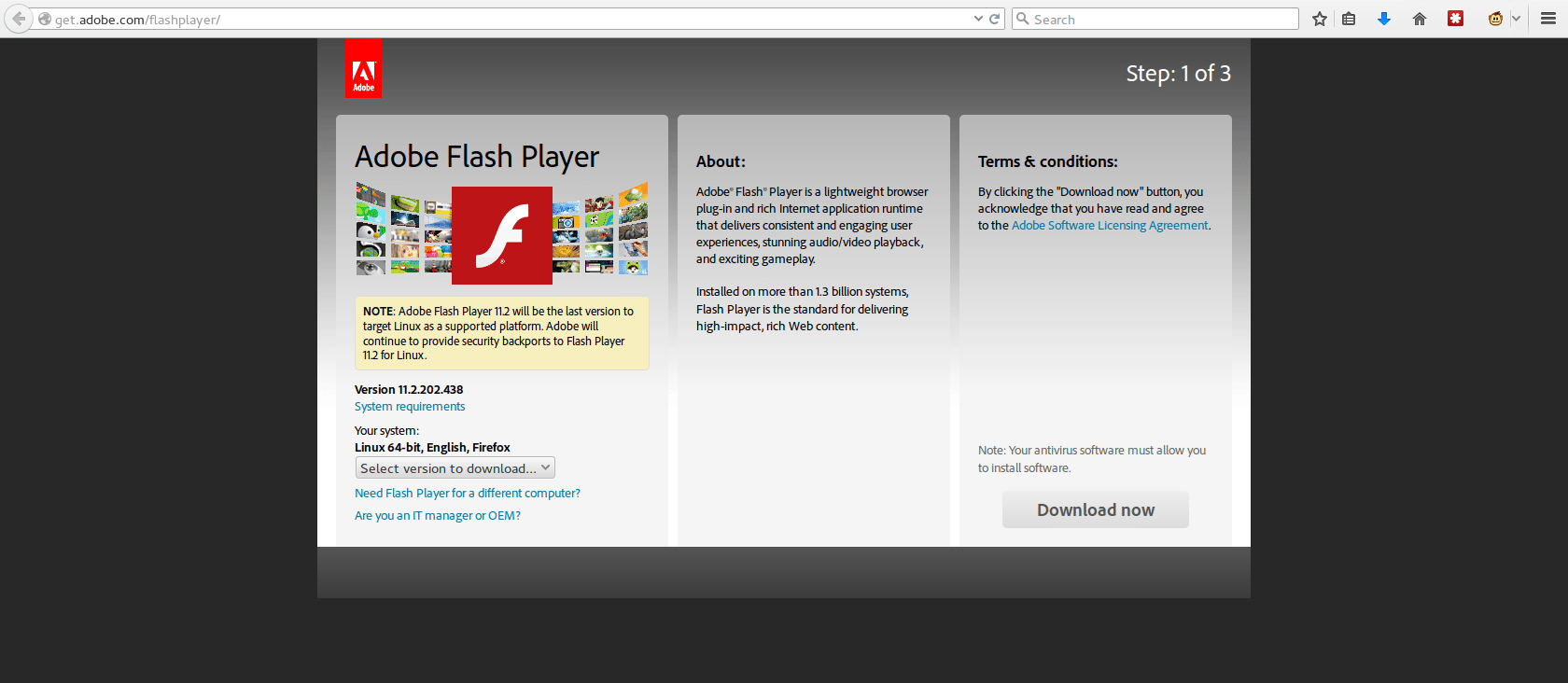Image resolution: width=1568 pixels, height=683 pixels.
Task: Click Are you an IT manager or OEM link
Action: tap(438, 516)
